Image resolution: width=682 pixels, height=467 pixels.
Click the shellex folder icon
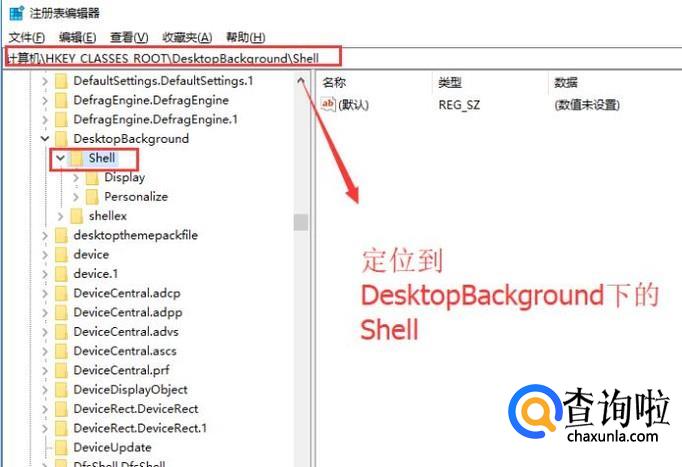point(77,216)
